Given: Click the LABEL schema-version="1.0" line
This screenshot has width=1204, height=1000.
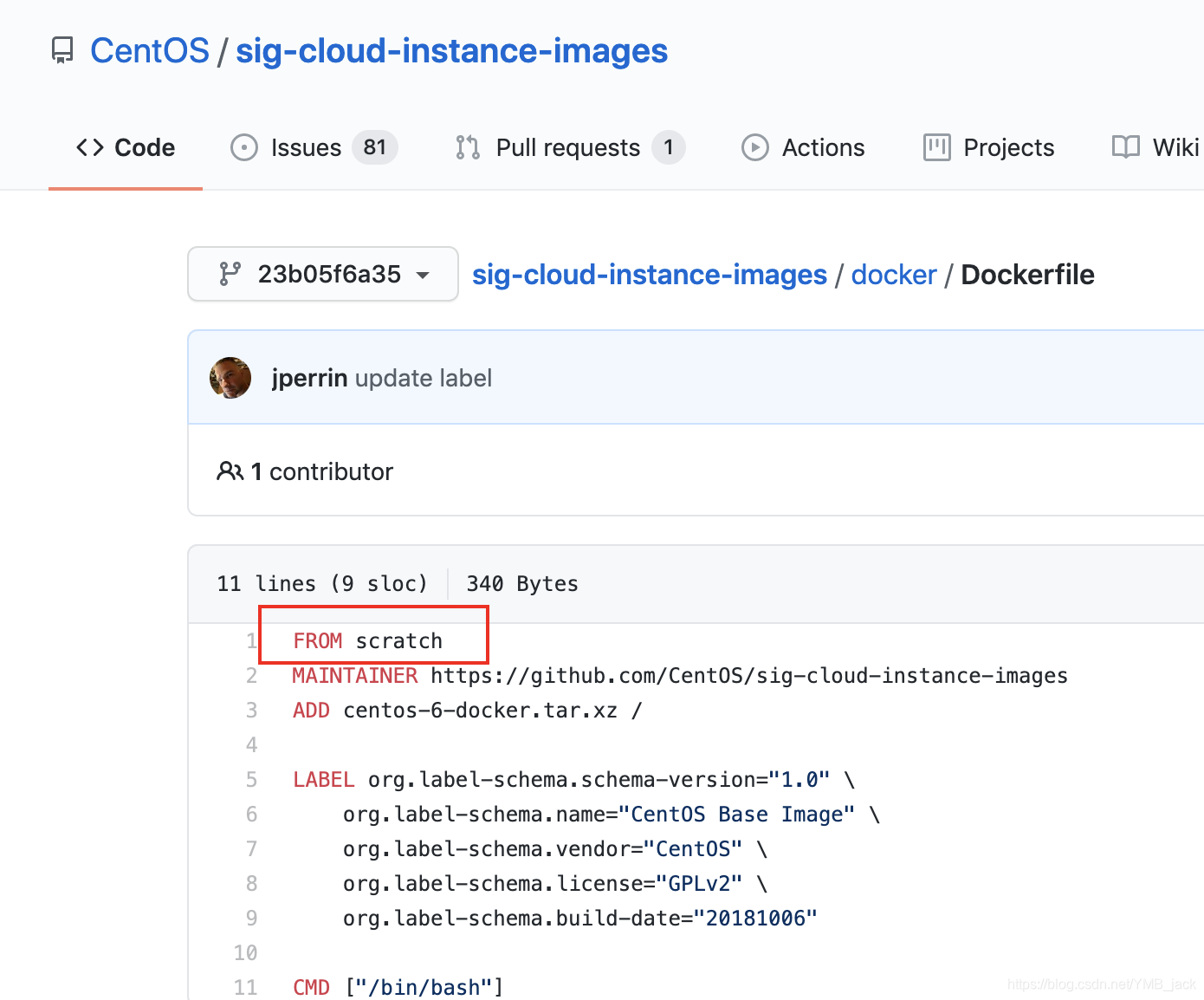Looking at the screenshot, I should pos(574,779).
